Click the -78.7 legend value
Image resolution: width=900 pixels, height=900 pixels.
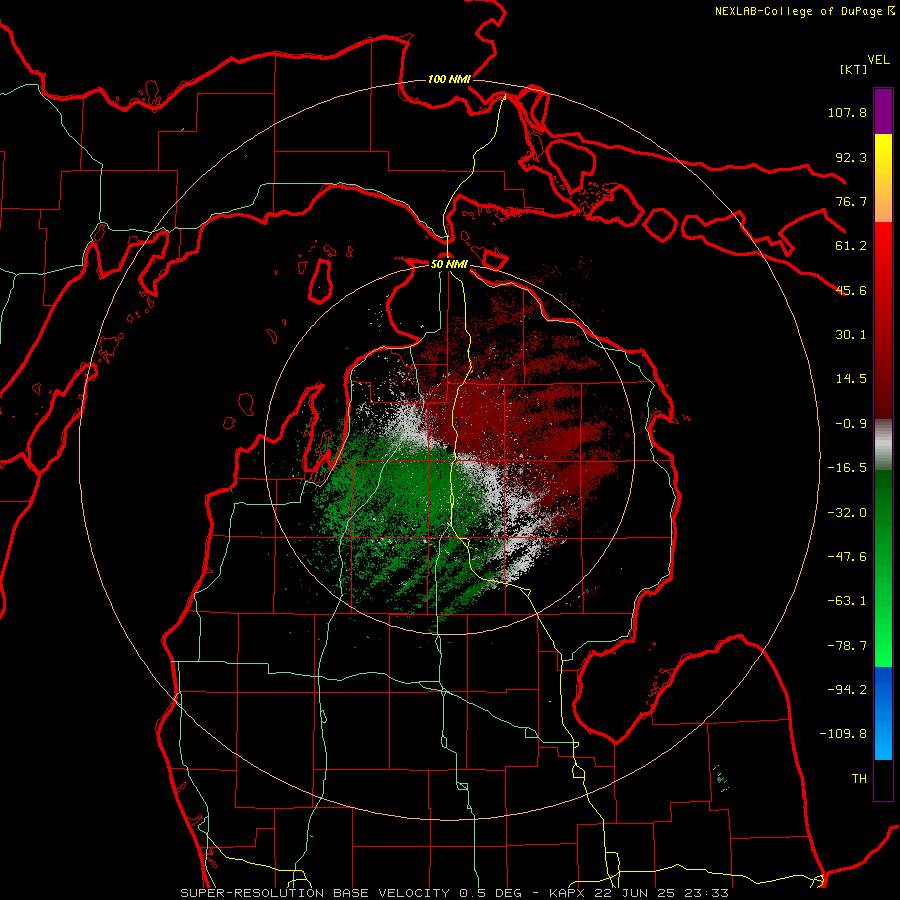click(847, 646)
